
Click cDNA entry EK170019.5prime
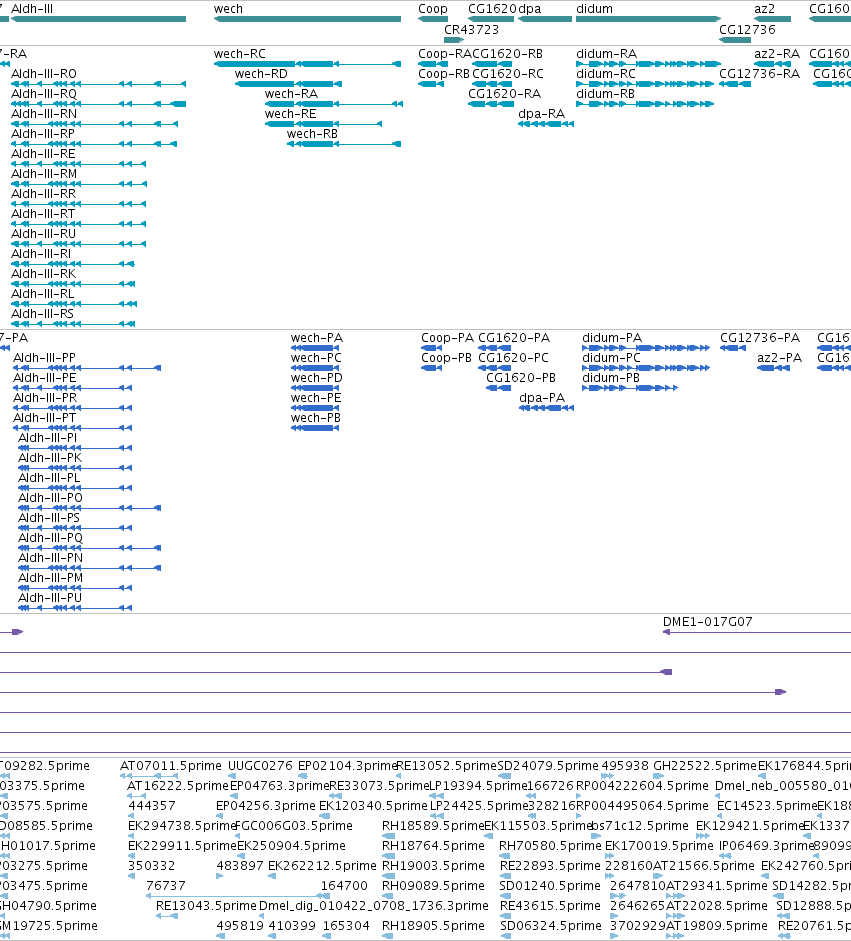[659, 846]
